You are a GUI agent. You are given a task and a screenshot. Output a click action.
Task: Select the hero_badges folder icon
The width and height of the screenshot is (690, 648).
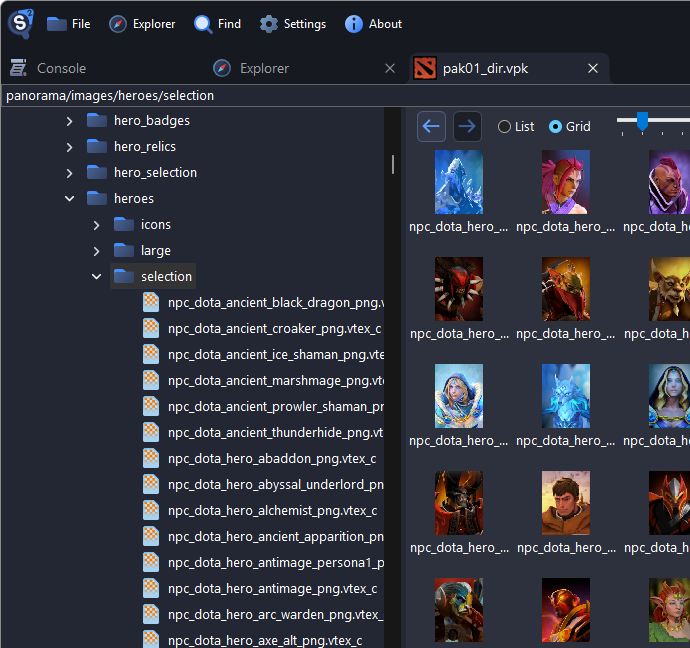click(x=97, y=120)
